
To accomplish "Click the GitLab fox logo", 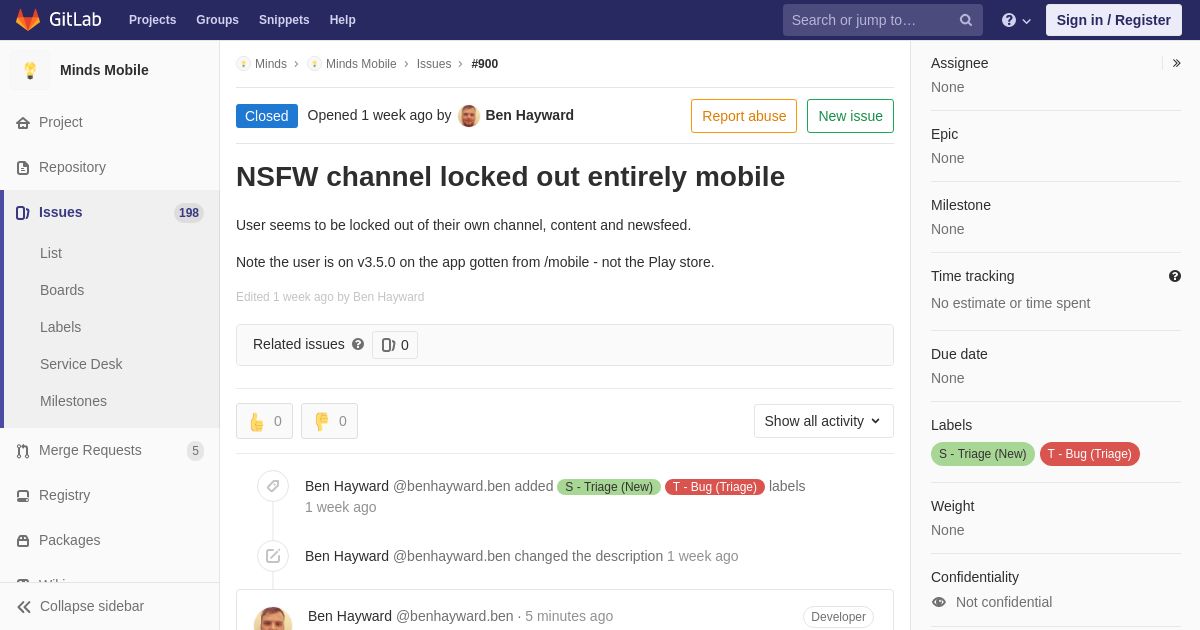I will tap(28, 20).
